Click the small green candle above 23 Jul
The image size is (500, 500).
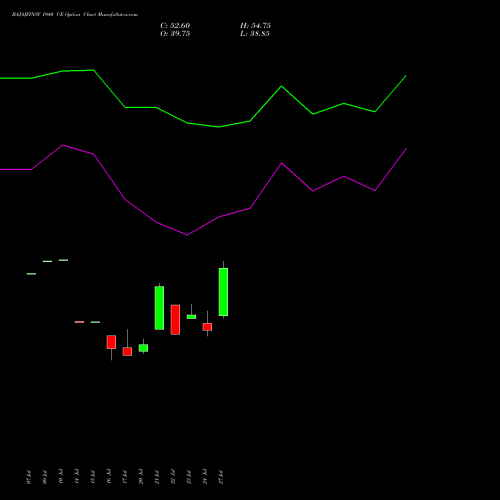tap(191, 317)
